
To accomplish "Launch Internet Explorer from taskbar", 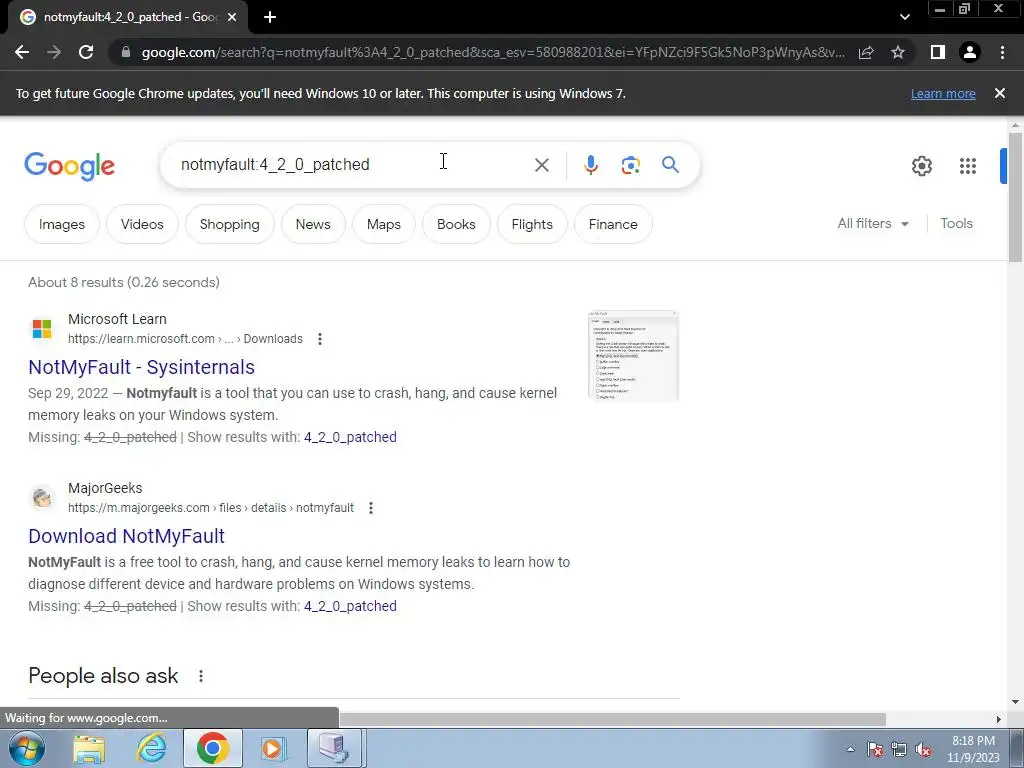I will pos(152,748).
